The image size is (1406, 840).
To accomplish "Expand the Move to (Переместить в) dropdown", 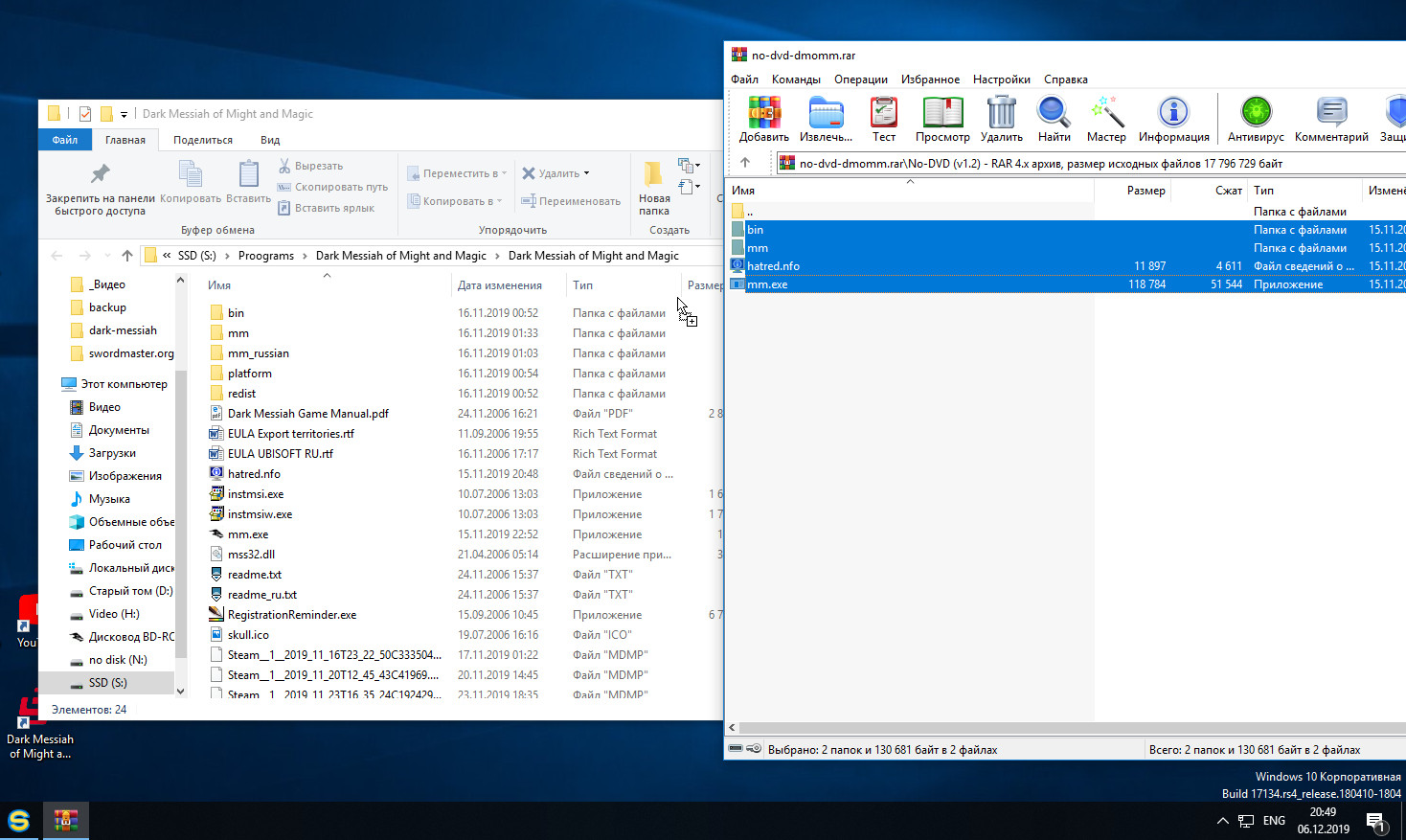I will [460, 173].
